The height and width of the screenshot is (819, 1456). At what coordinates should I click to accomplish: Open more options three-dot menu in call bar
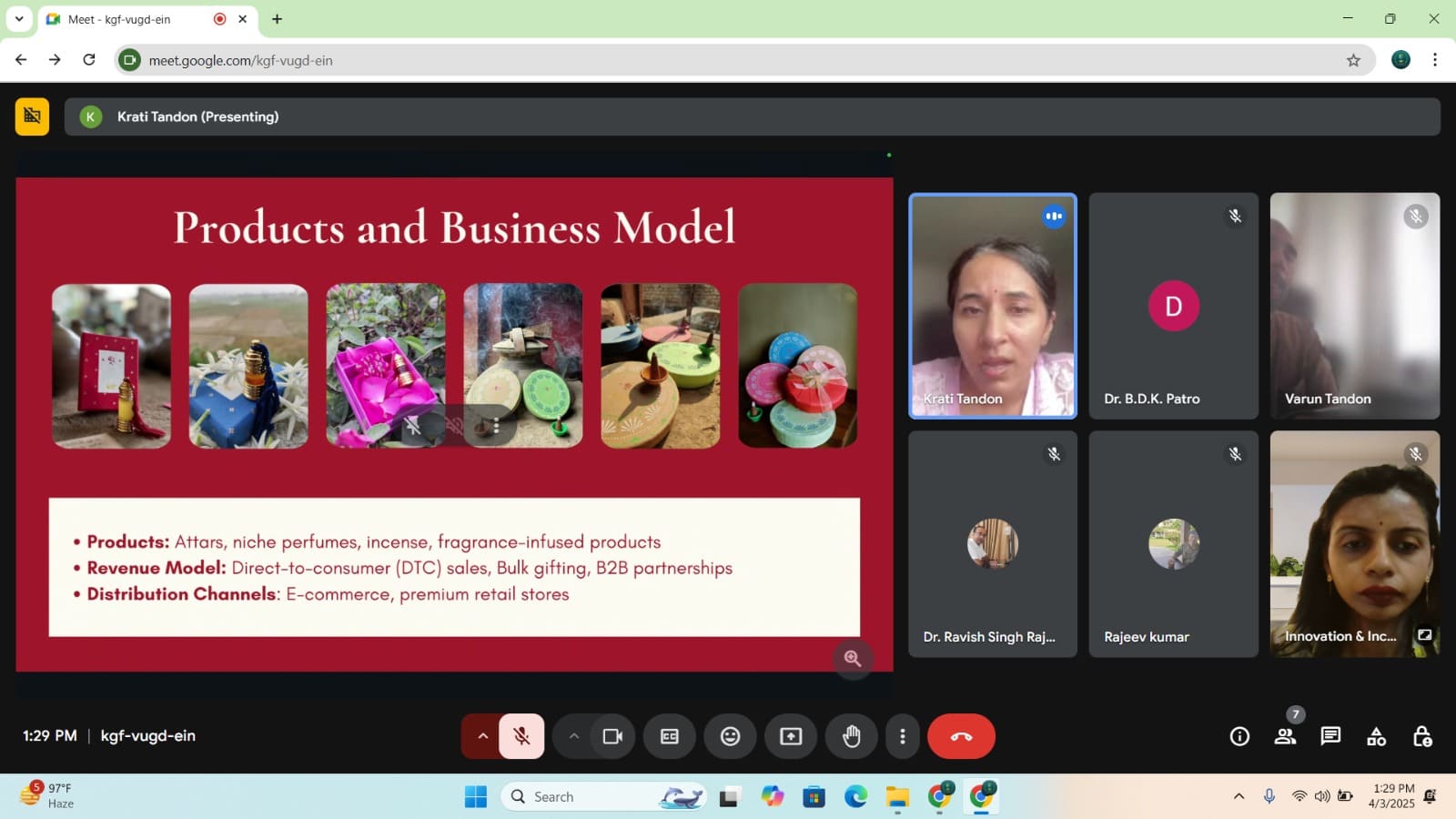coord(902,736)
